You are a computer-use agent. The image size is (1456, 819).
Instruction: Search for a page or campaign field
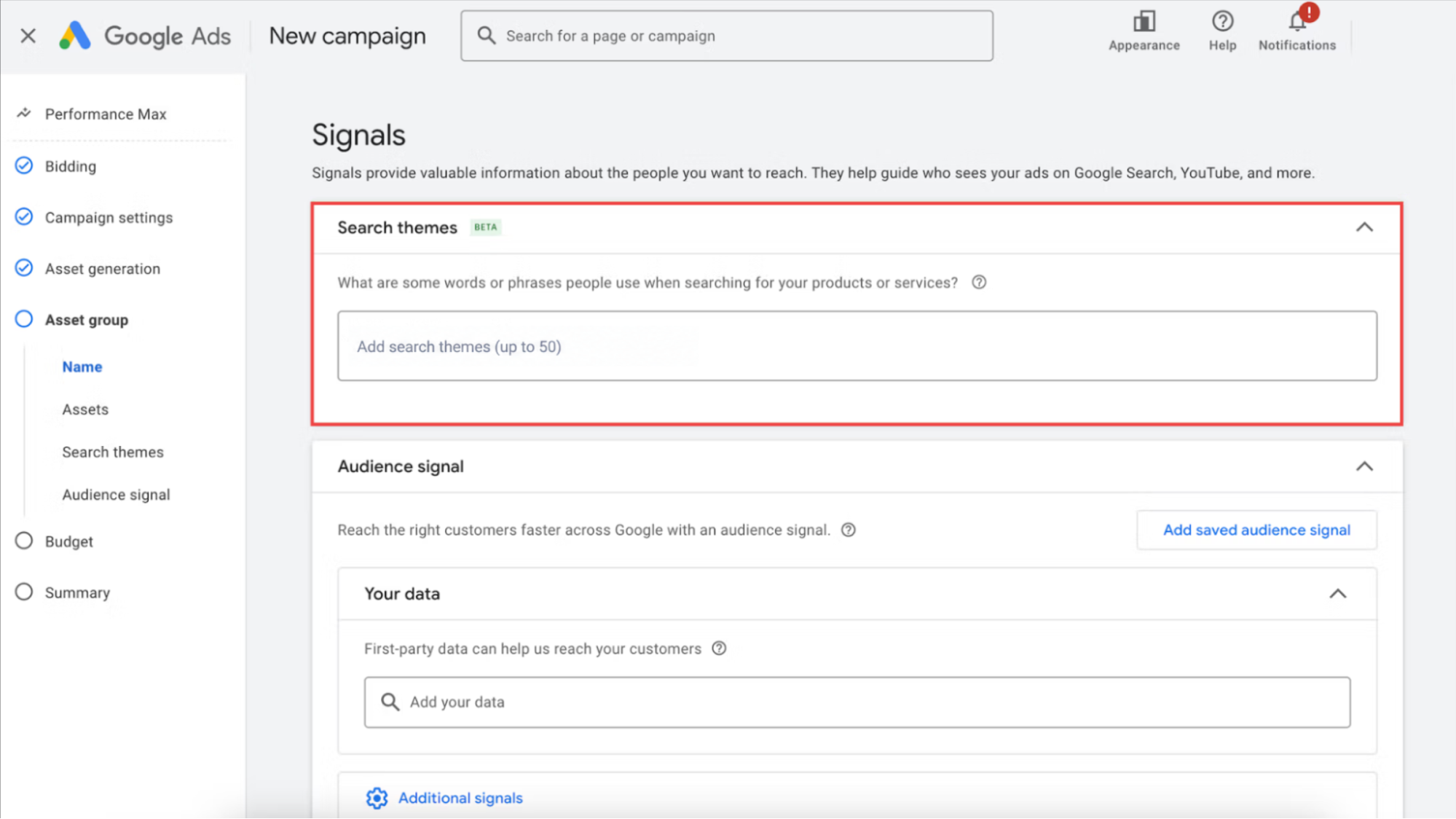(726, 36)
